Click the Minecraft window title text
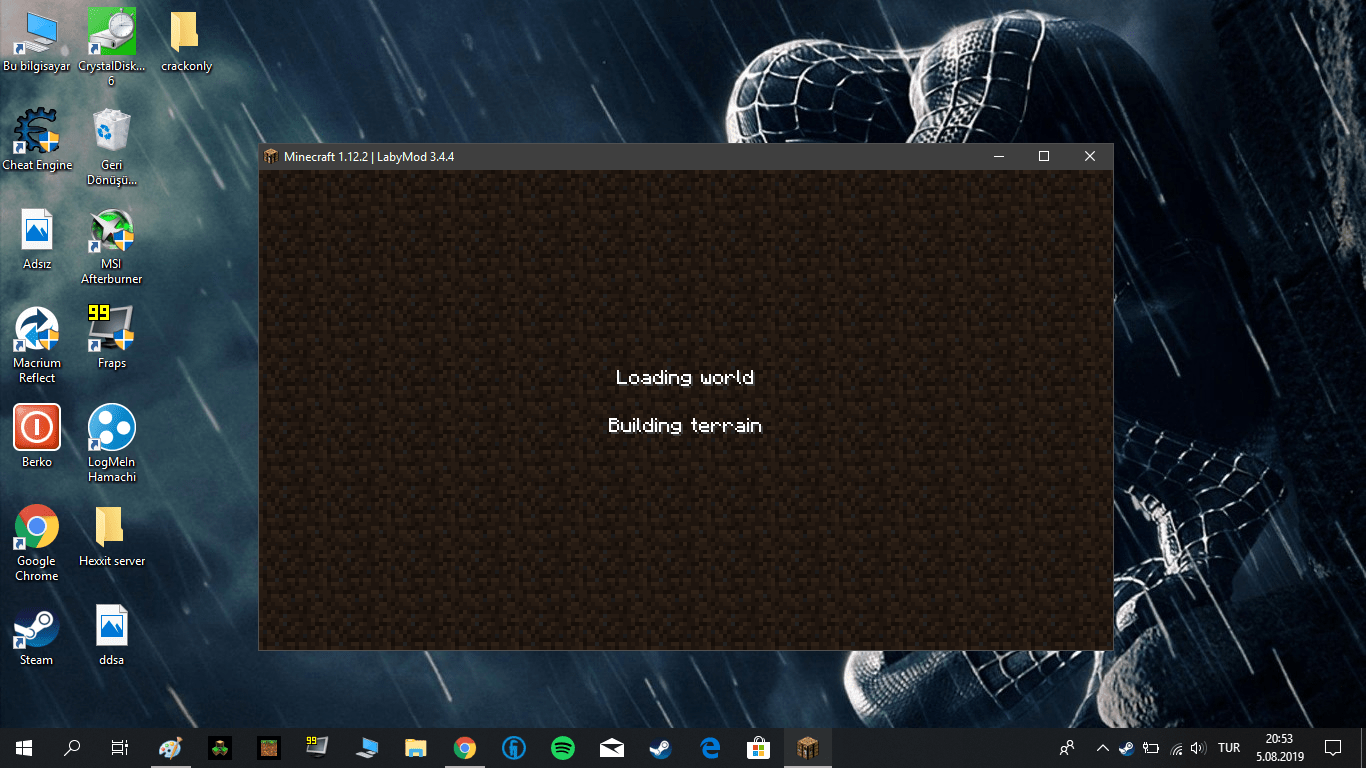The image size is (1366, 768). click(369, 157)
